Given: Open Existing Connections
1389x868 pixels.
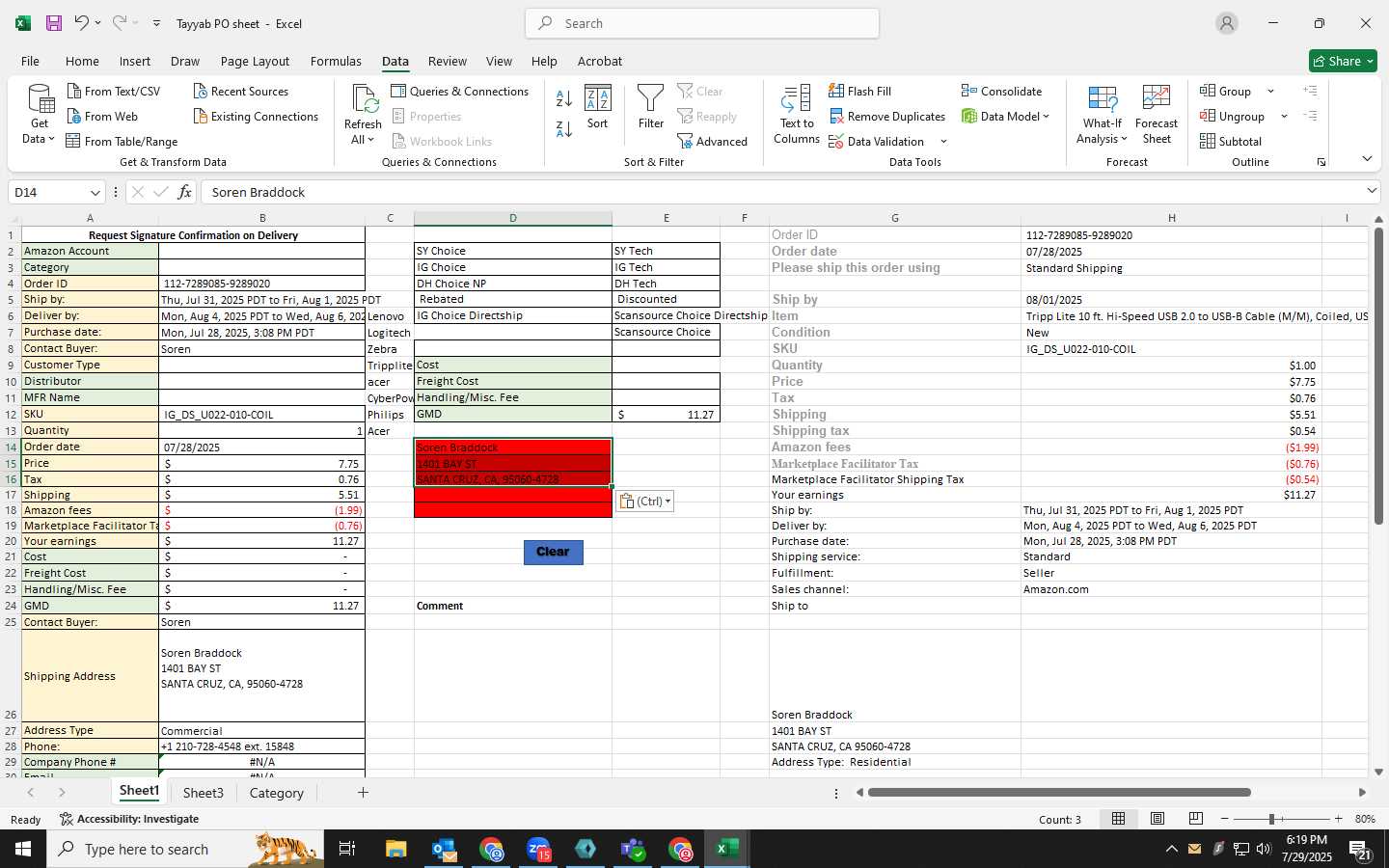Looking at the screenshot, I should (256, 117).
